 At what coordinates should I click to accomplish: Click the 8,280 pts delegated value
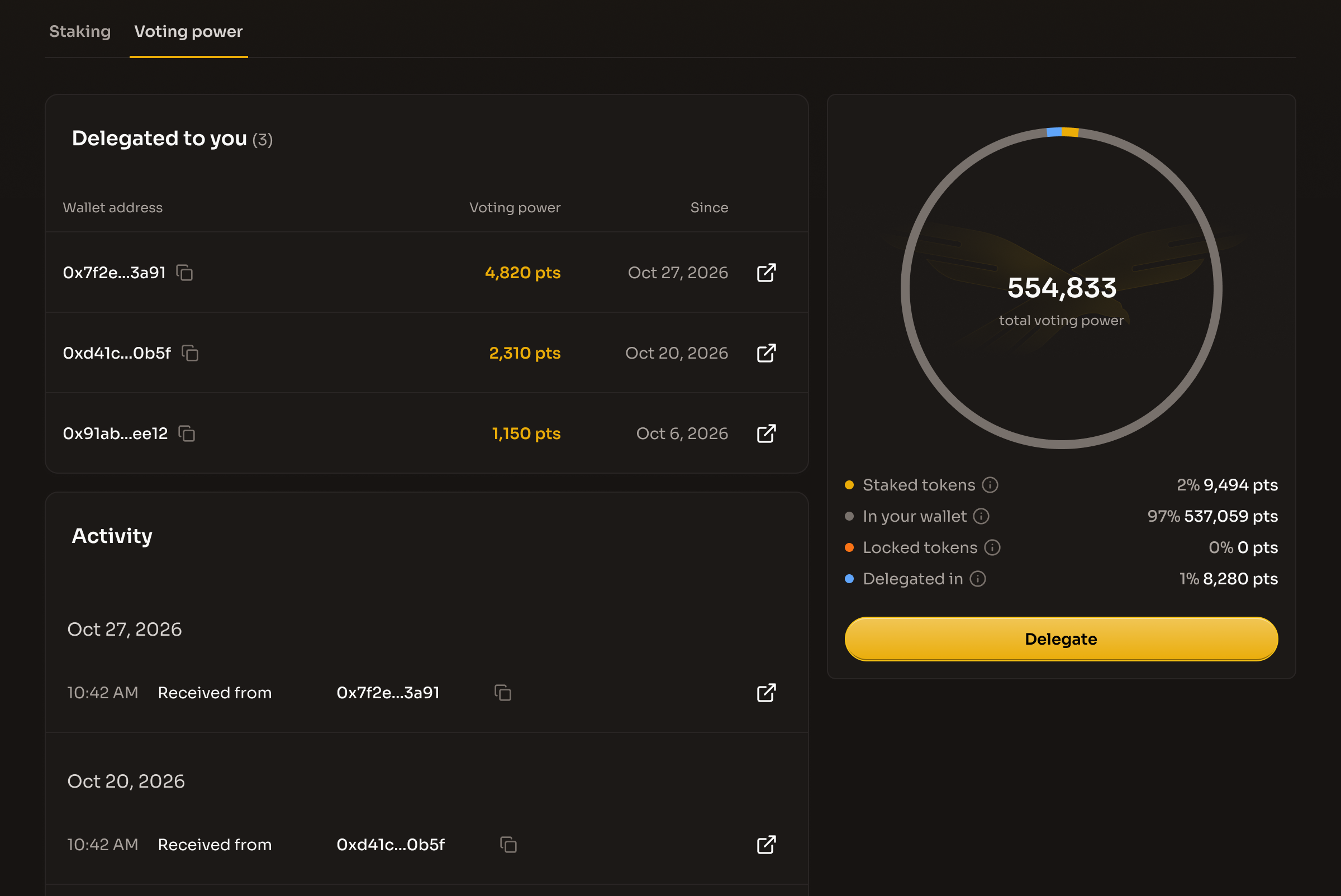coord(1240,579)
